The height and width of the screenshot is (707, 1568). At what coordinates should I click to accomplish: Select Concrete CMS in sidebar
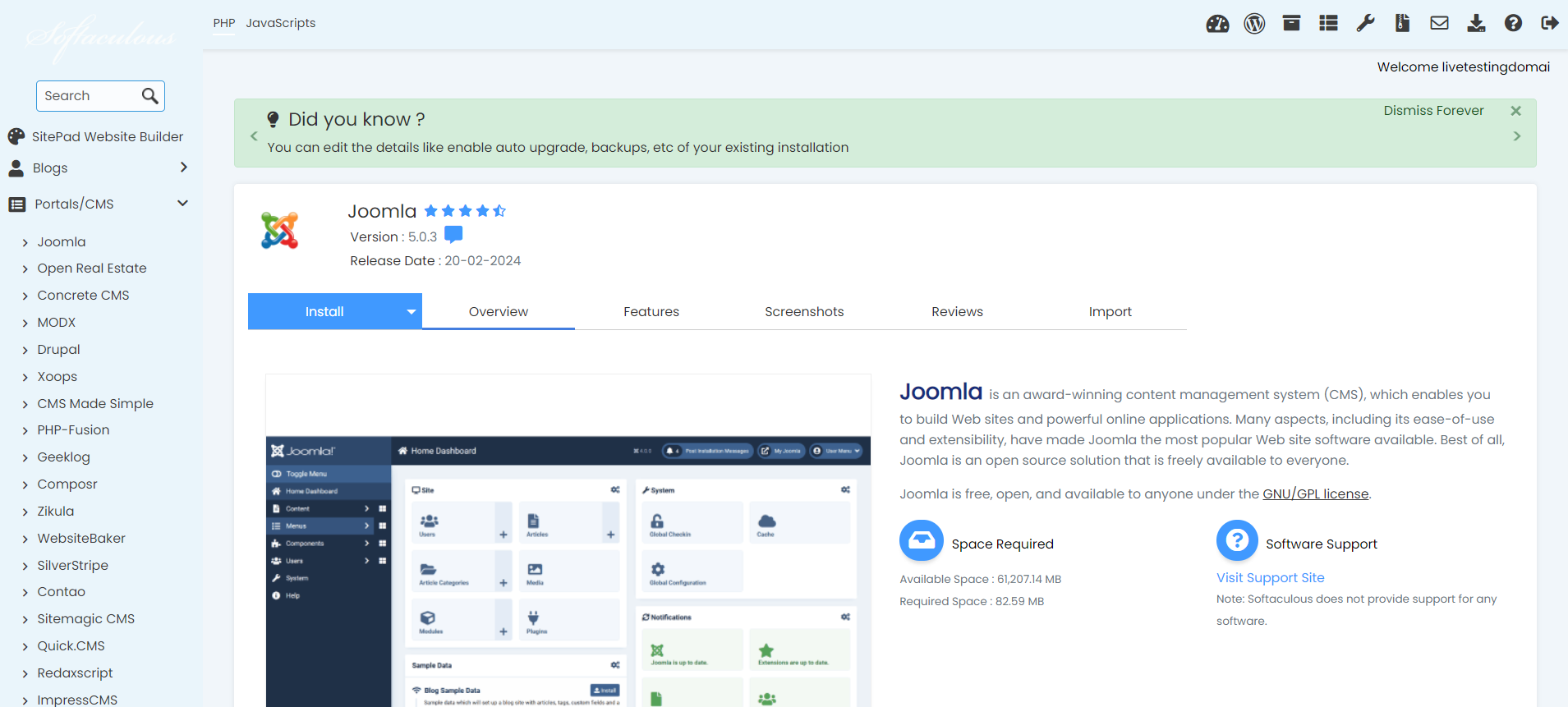[83, 296]
